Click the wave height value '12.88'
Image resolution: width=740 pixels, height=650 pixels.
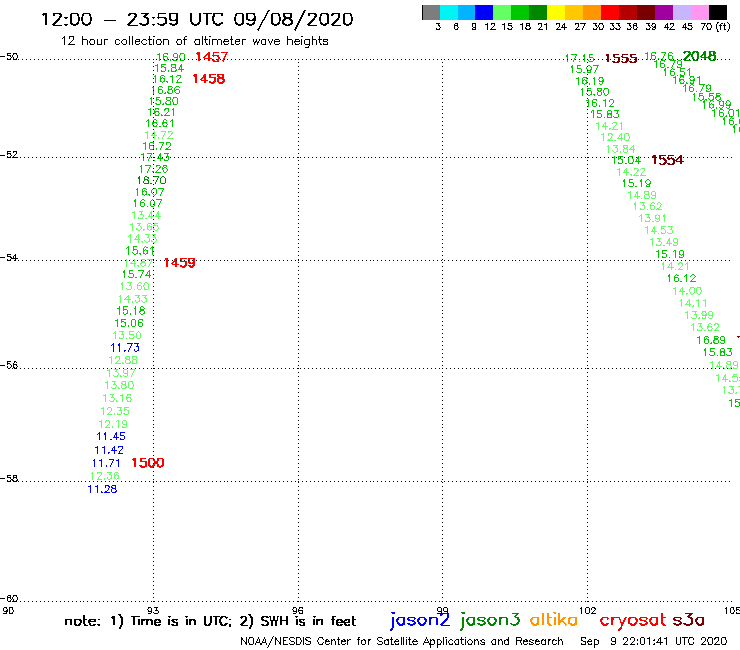[123, 360]
